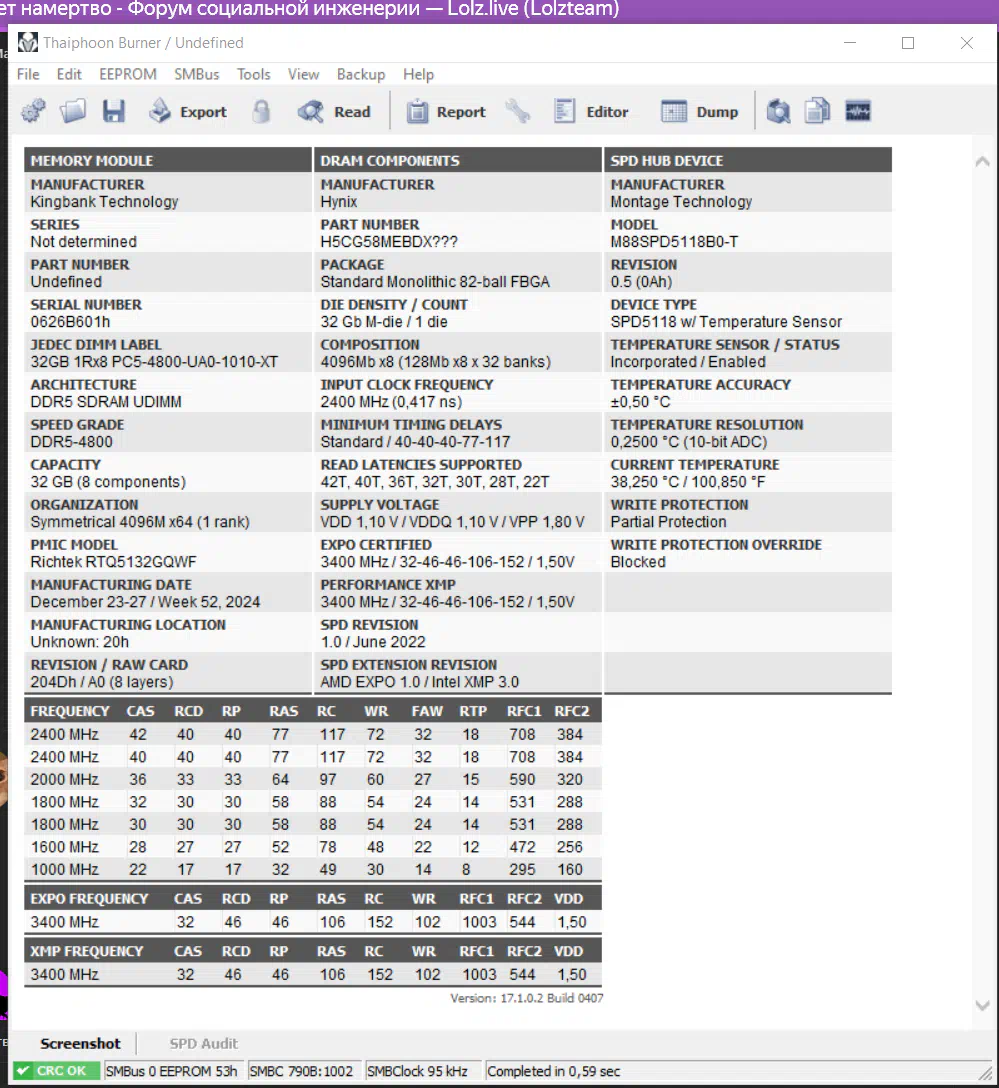
Task: Click the SMBus 0 EEPROM 53h status field
Action: click(x=171, y=1071)
